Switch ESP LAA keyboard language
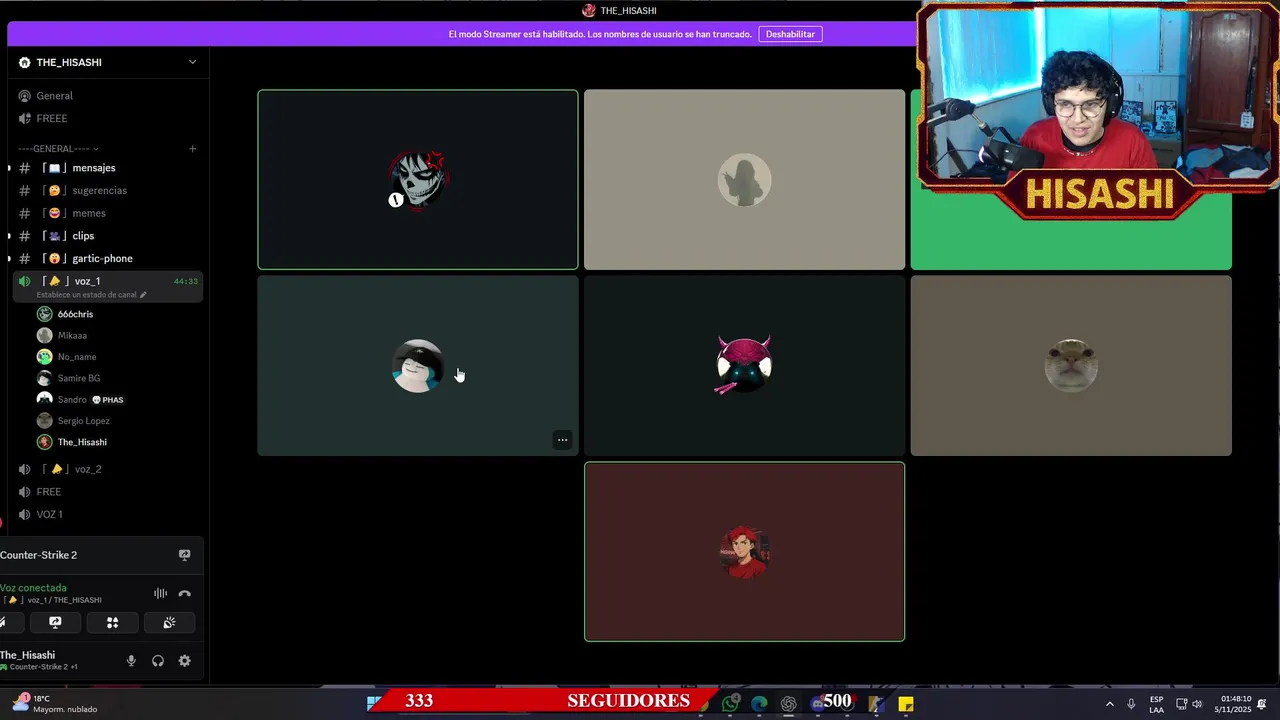The width and height of the screenshot is (1280, 720). (x=1157, y=704)
